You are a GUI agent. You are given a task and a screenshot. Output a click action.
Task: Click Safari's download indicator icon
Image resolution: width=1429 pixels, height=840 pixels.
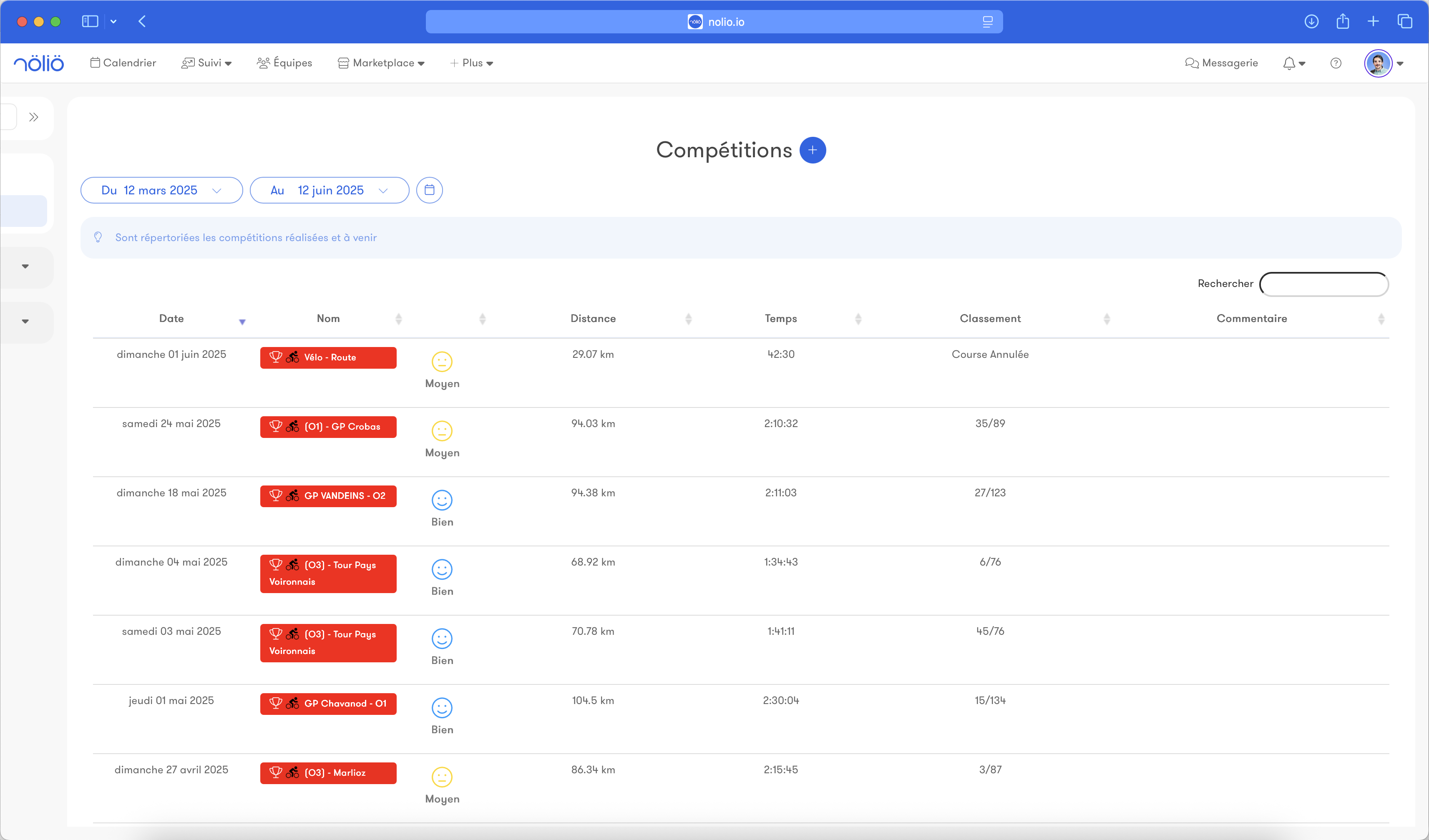coord(1311,22)
